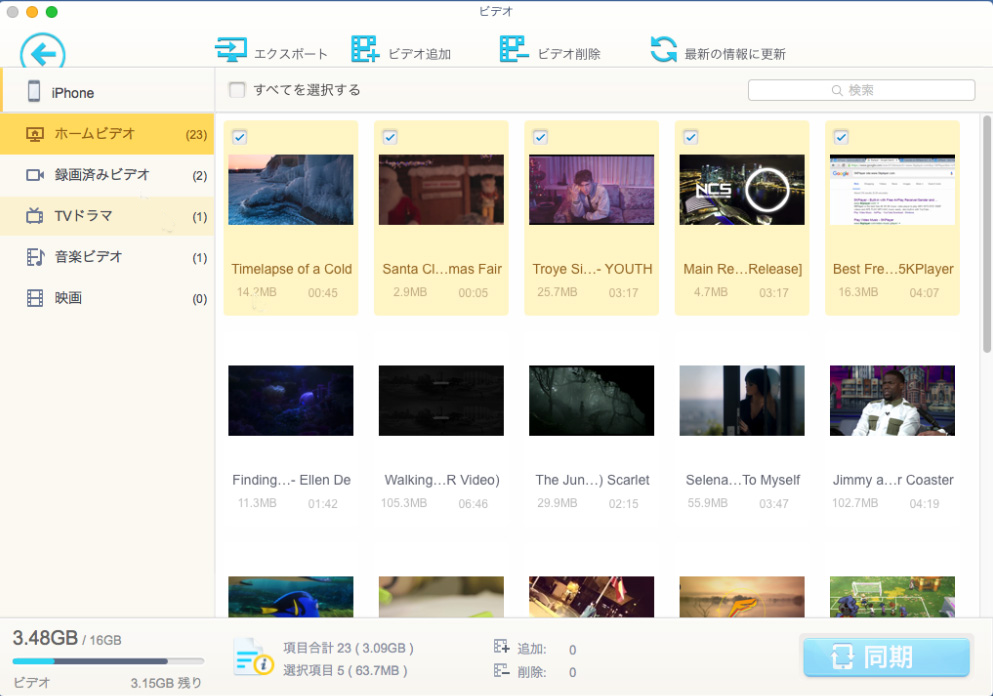Select the Walking...R Video) thumbnail
Viewport: 993px width, 696px height.
point(441,400)
